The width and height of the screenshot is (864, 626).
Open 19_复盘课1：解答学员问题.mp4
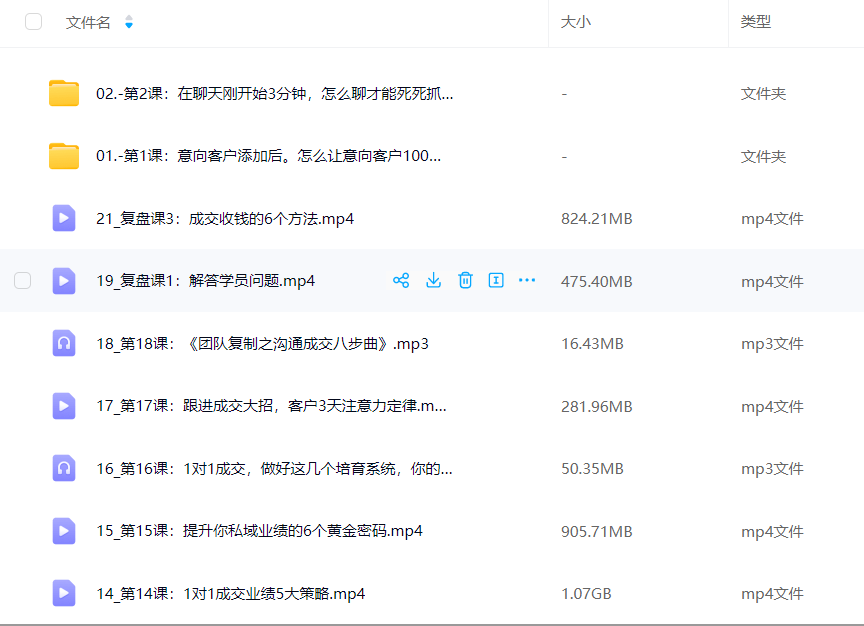[x=206, y=281]
